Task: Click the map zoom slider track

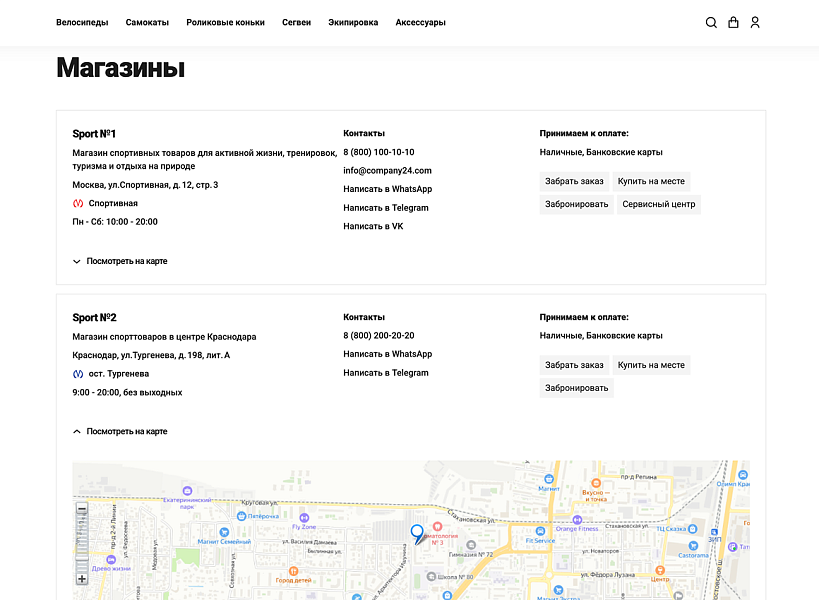Action: [82, 545]
